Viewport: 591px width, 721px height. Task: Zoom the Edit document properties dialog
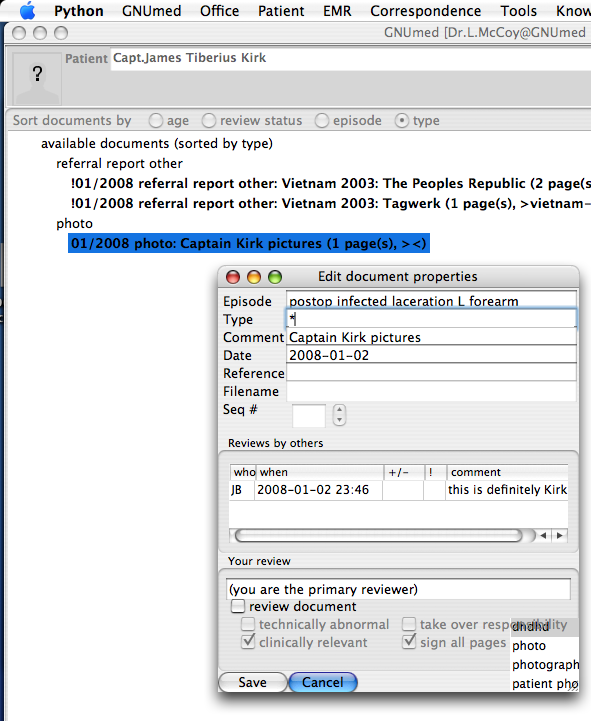click(275, 277)
